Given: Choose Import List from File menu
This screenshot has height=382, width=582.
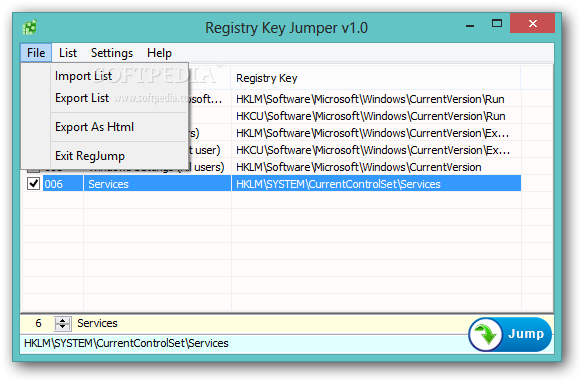Looking at the screenshot, I should (83, 76).
